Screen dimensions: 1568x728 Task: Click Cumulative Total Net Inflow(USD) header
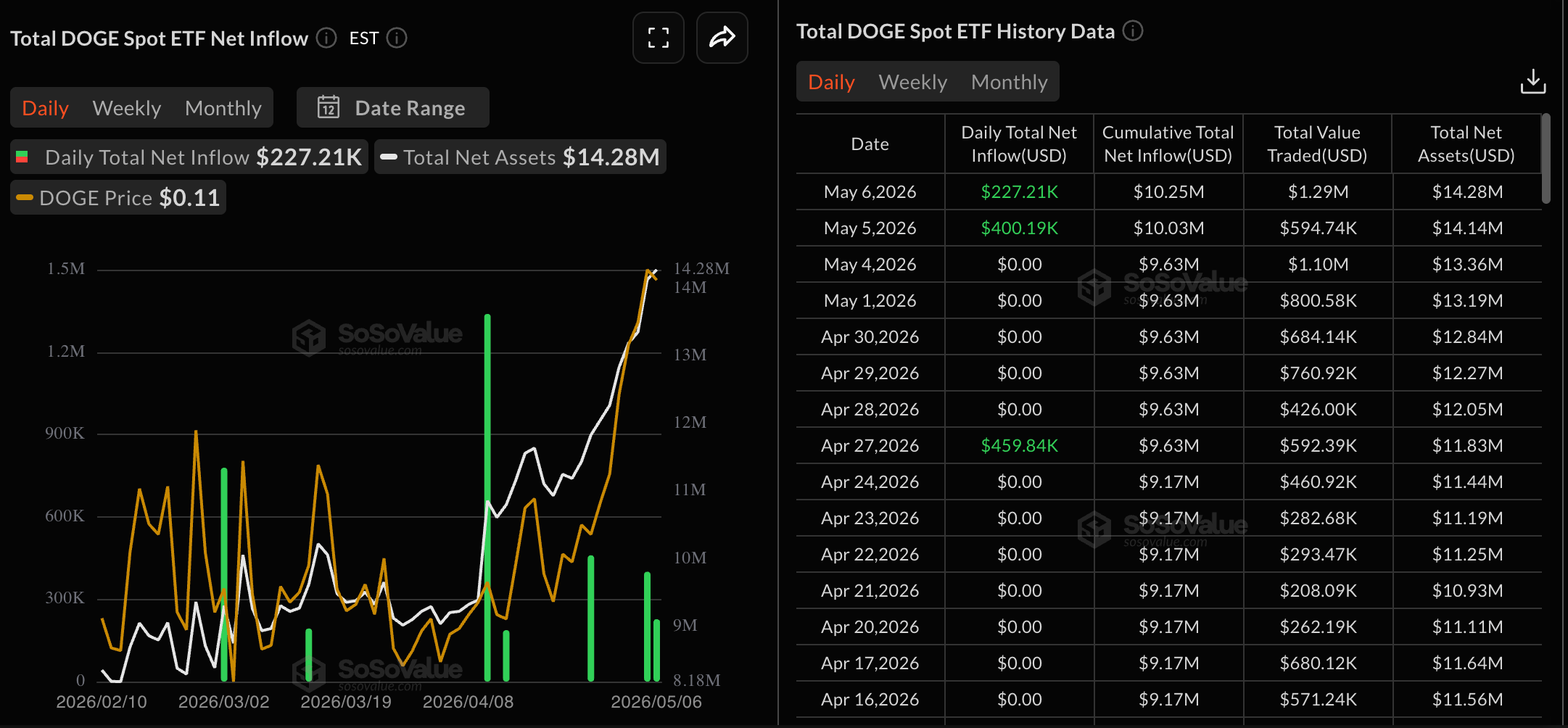pos(1168,144)
